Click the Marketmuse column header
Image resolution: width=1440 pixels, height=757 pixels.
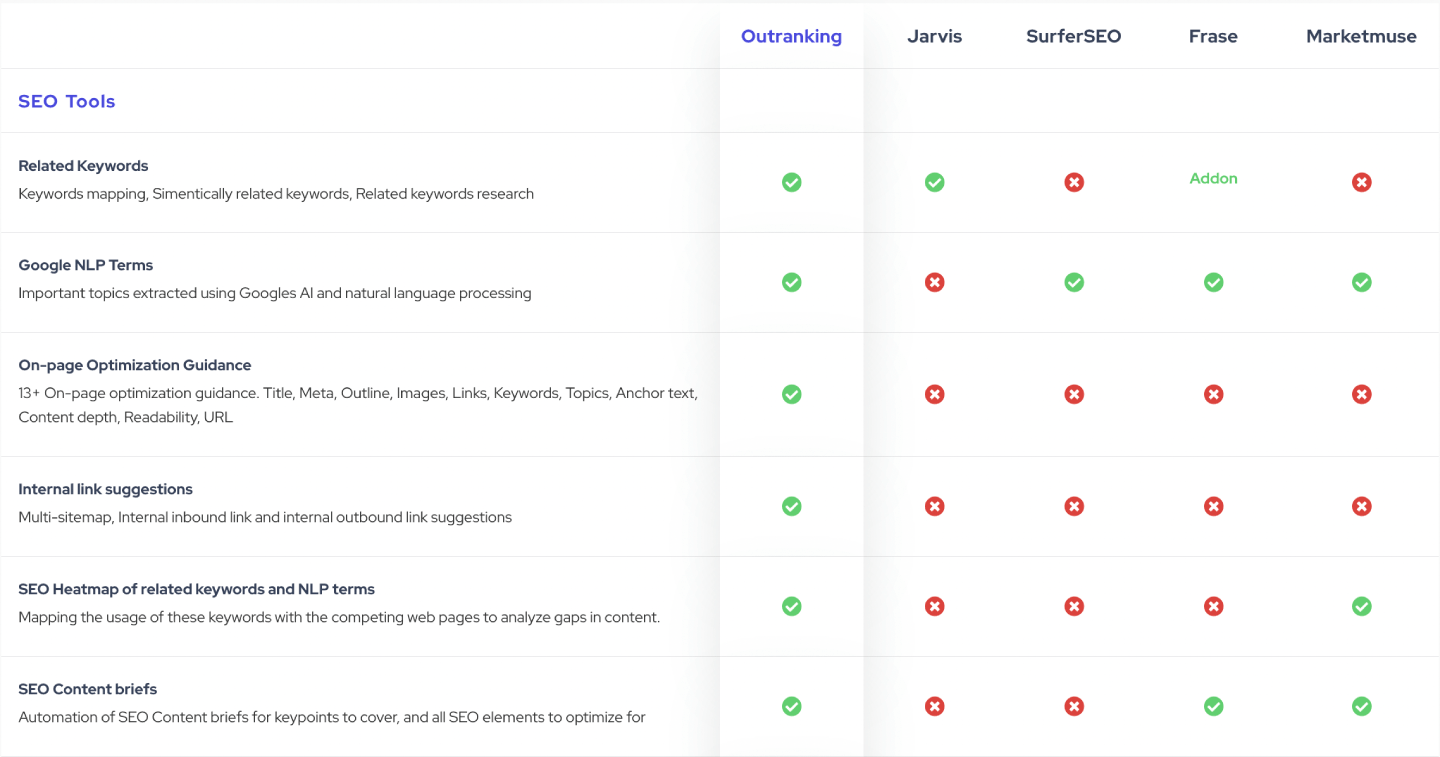pyautogui.click(x=1361, y=36)
